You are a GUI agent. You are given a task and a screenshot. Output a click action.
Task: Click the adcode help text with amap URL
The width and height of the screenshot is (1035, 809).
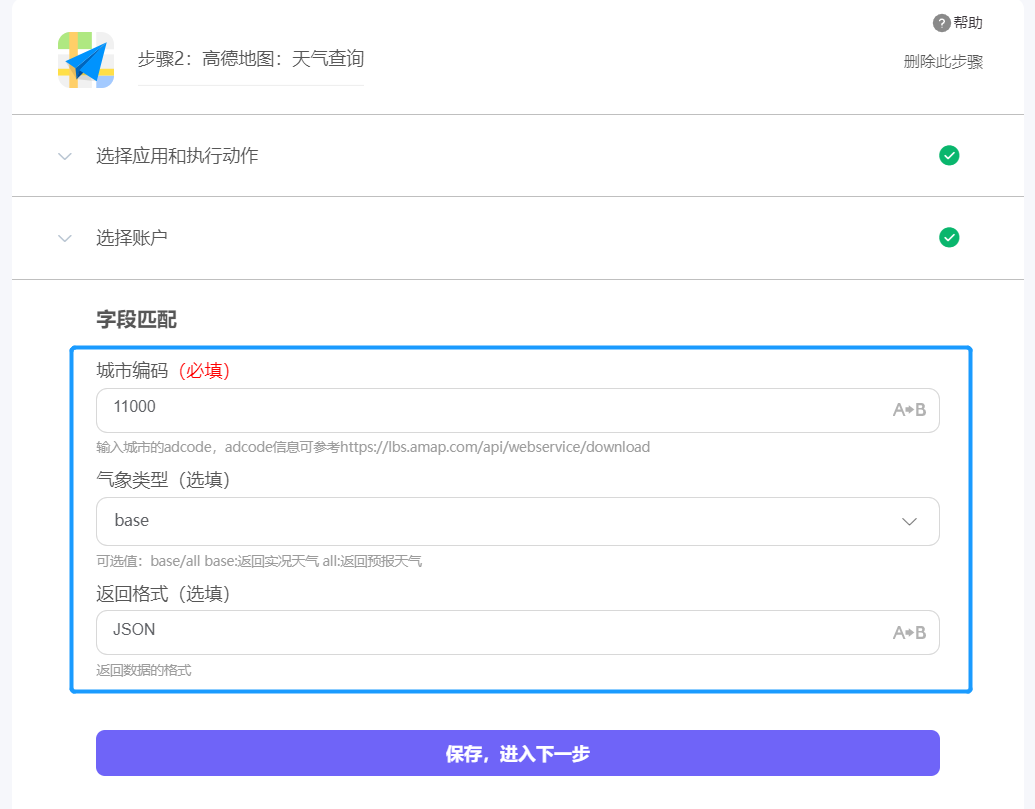[373, 447]
